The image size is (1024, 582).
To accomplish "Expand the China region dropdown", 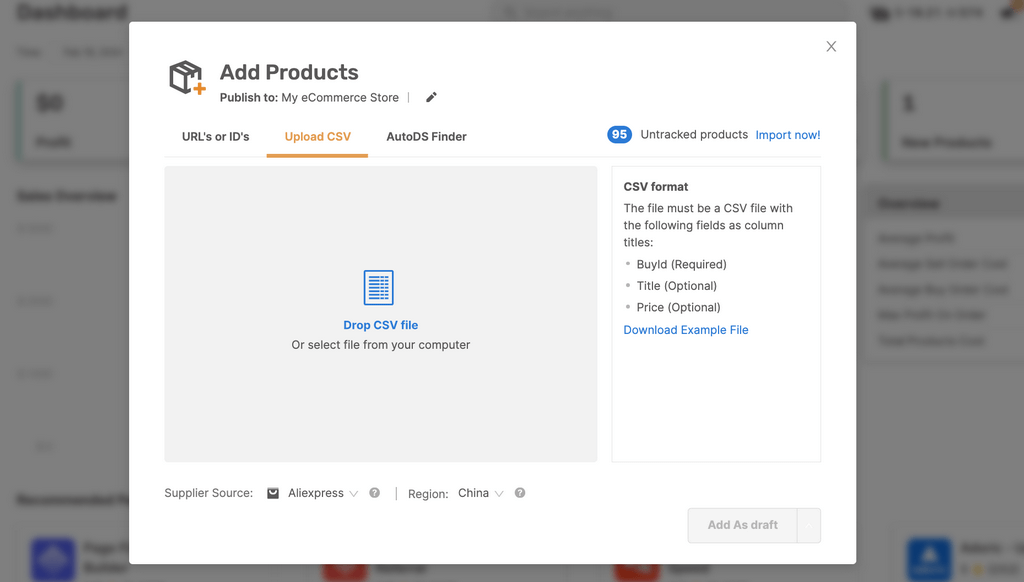I will pyautogui.click(x=481, y=493).
